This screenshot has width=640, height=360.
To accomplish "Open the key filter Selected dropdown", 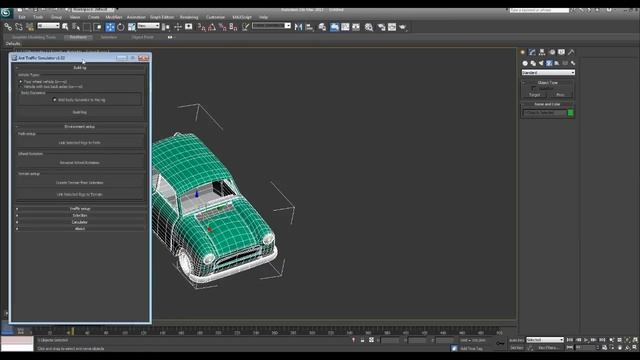I will tap(545, 340).
